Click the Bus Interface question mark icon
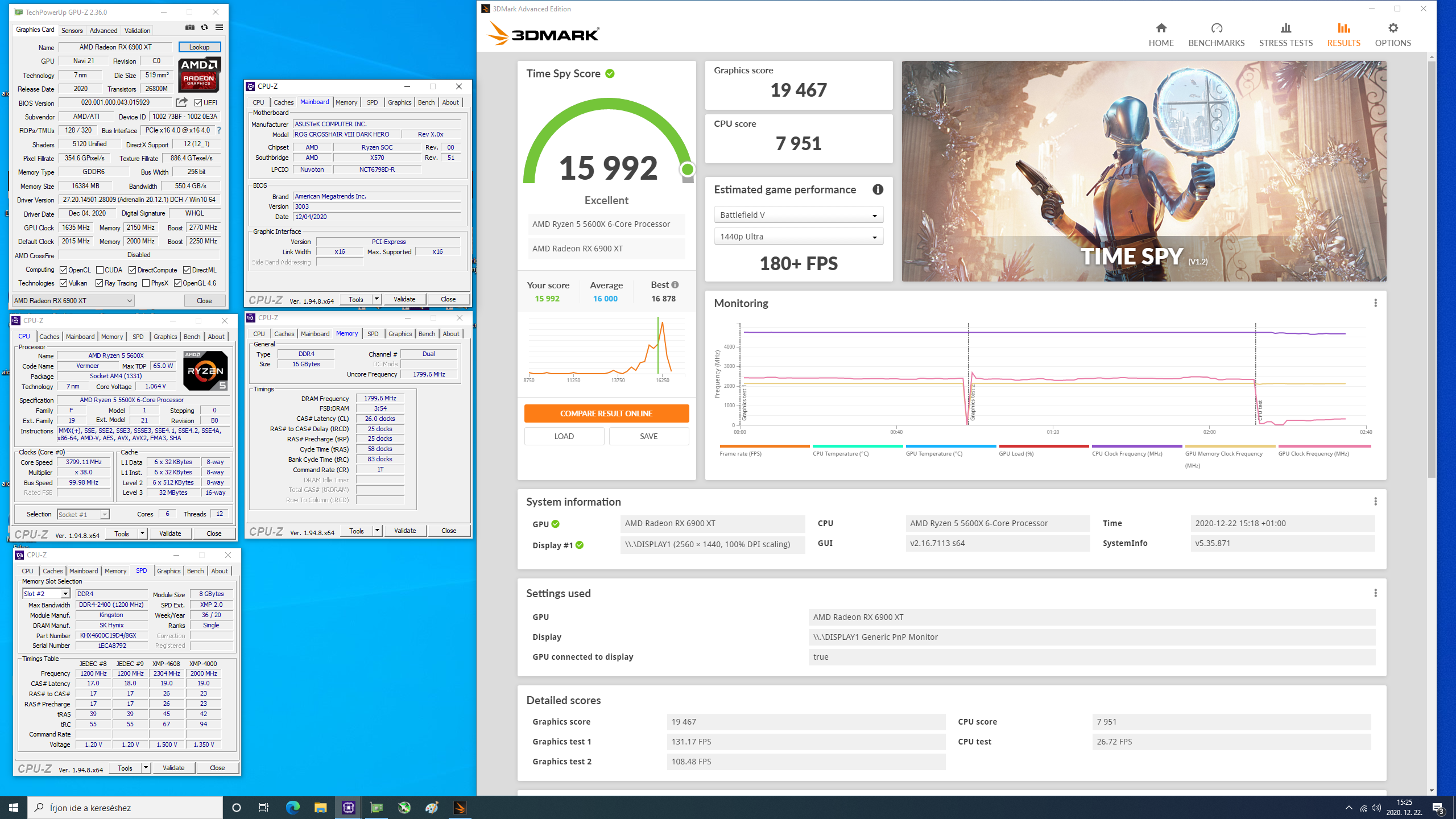 point(219,130)
